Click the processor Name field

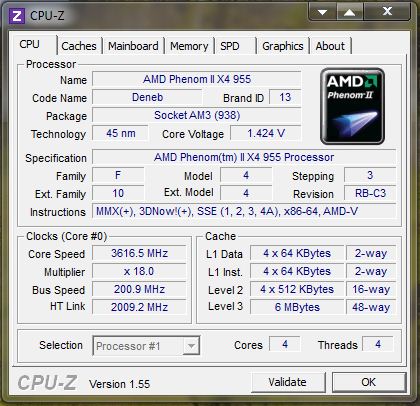tap(197, 79)
